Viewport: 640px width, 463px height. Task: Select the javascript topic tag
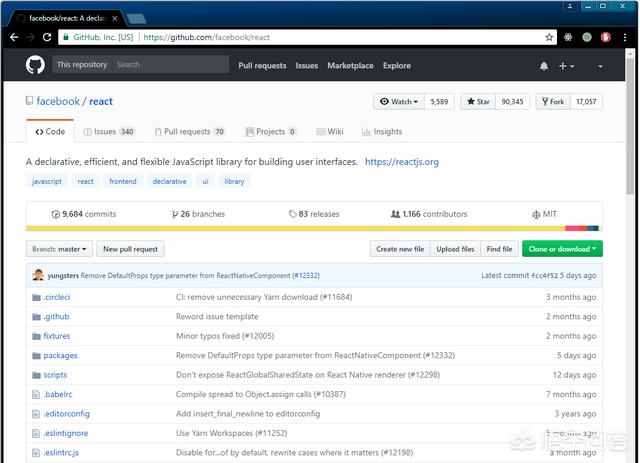click(x=47, y=181)
